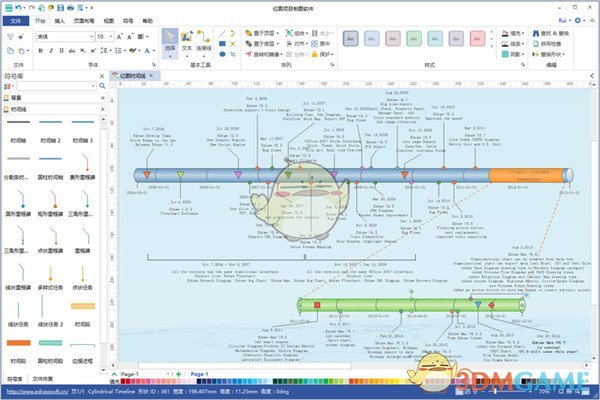Click the Print icon in quick access toolbar
Image resolution: width=600 pixels, height=400 pixels.
click(70, 8)
